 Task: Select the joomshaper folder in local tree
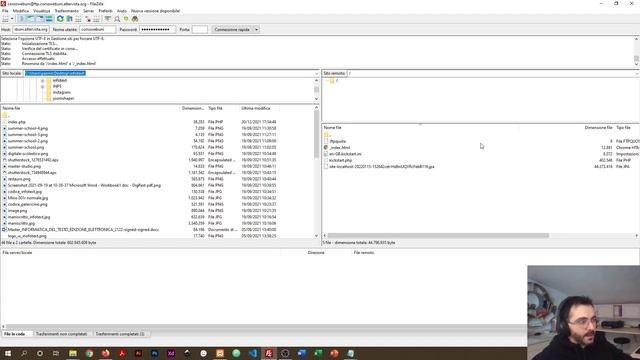click(x=63, y=98)
